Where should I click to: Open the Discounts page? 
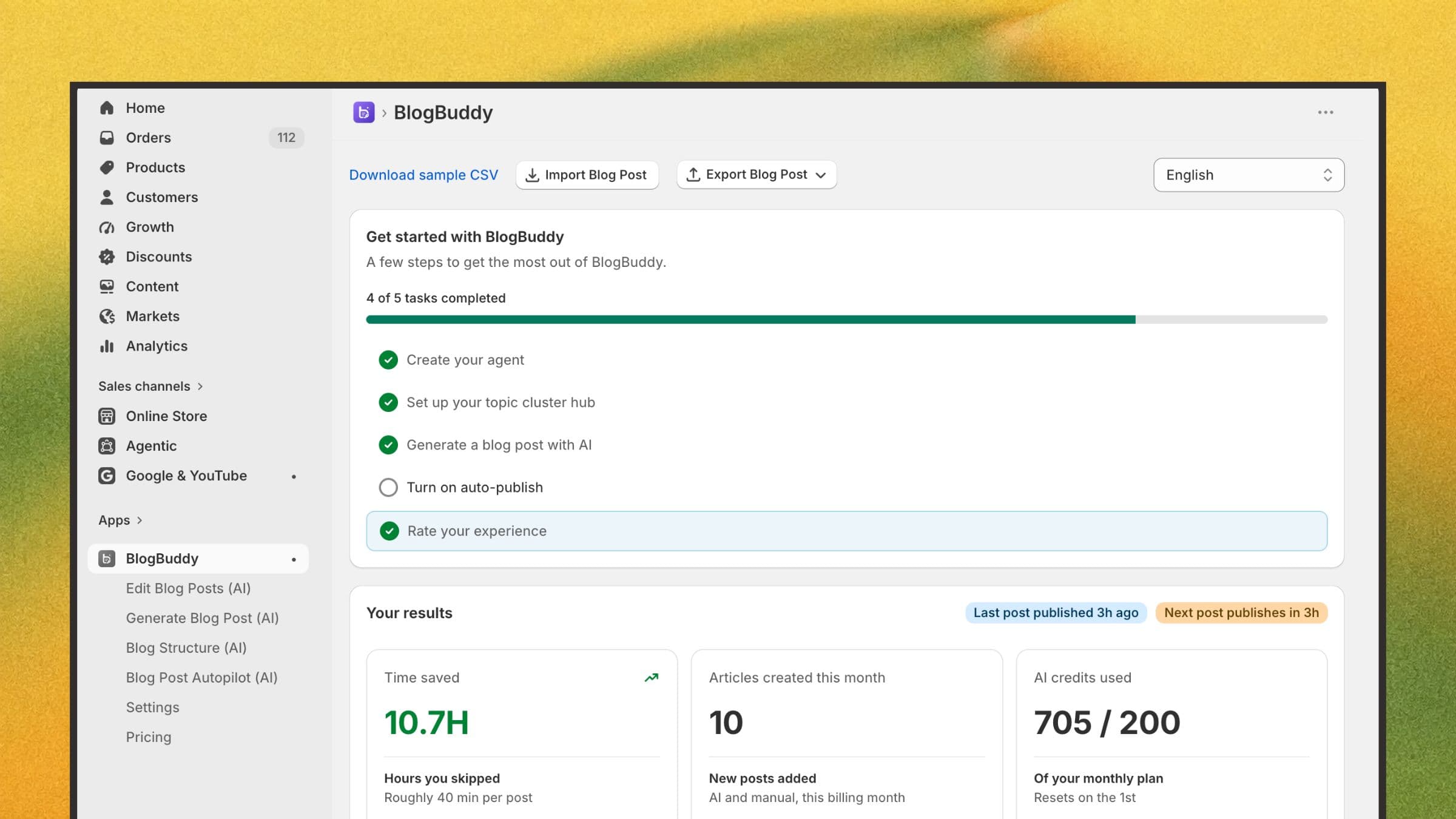point(159,257)
